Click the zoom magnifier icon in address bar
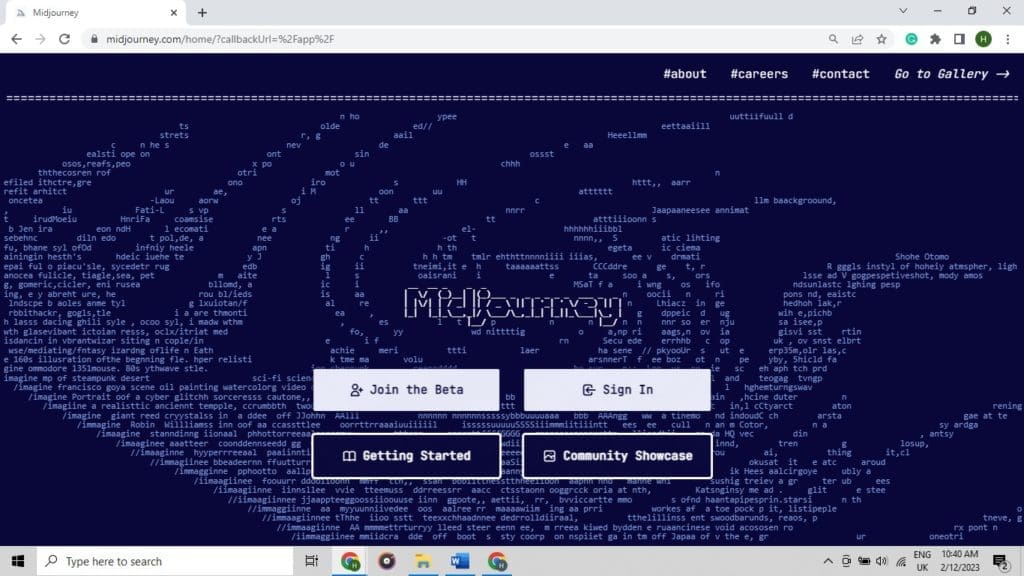The width and height of the screenshot is (1024, 576). (833, 39)
